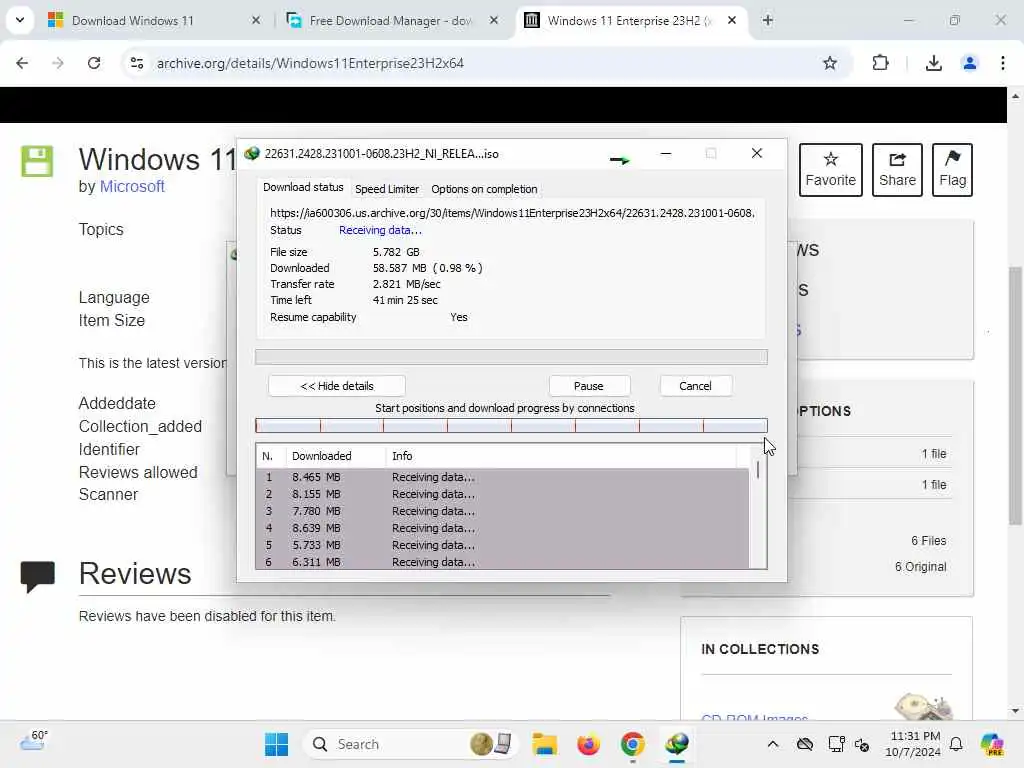This screenshot has height=768, width=1024.
Task: Open the tab search dropdown arrow
Action: [x=20, y=20]
